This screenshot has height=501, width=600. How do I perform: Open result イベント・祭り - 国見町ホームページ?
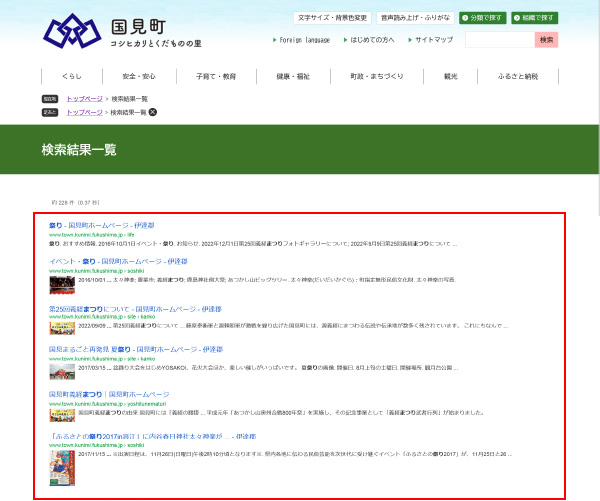pos(118,261)
